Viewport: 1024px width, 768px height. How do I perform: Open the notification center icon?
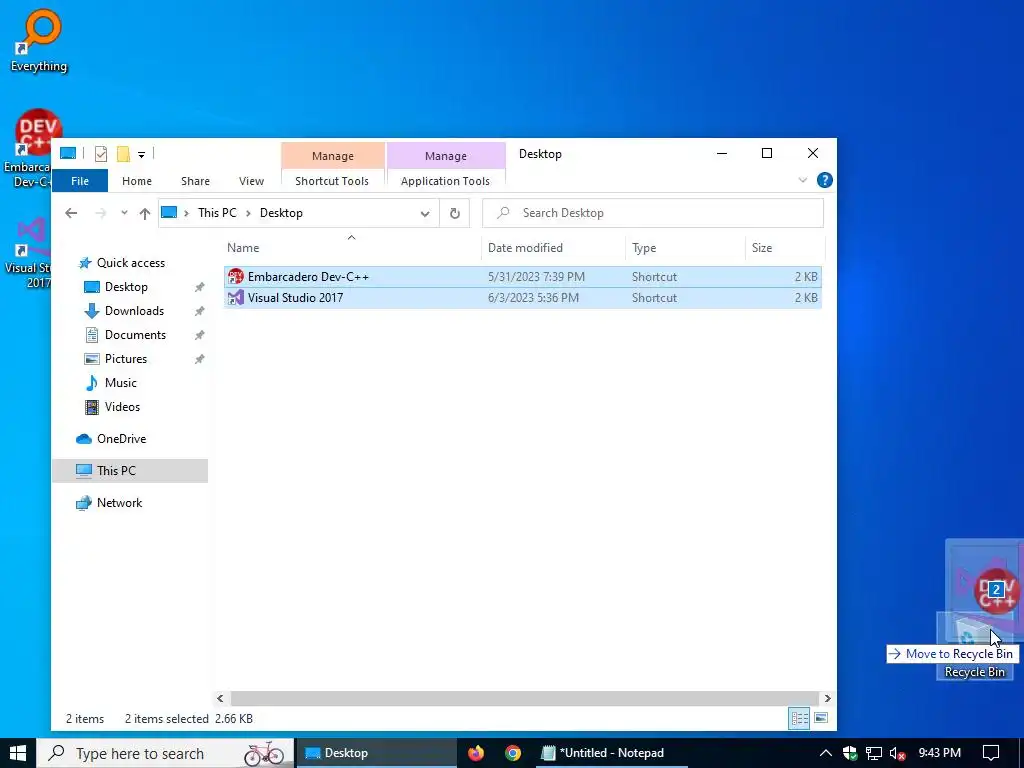click(x=991, y=753)
